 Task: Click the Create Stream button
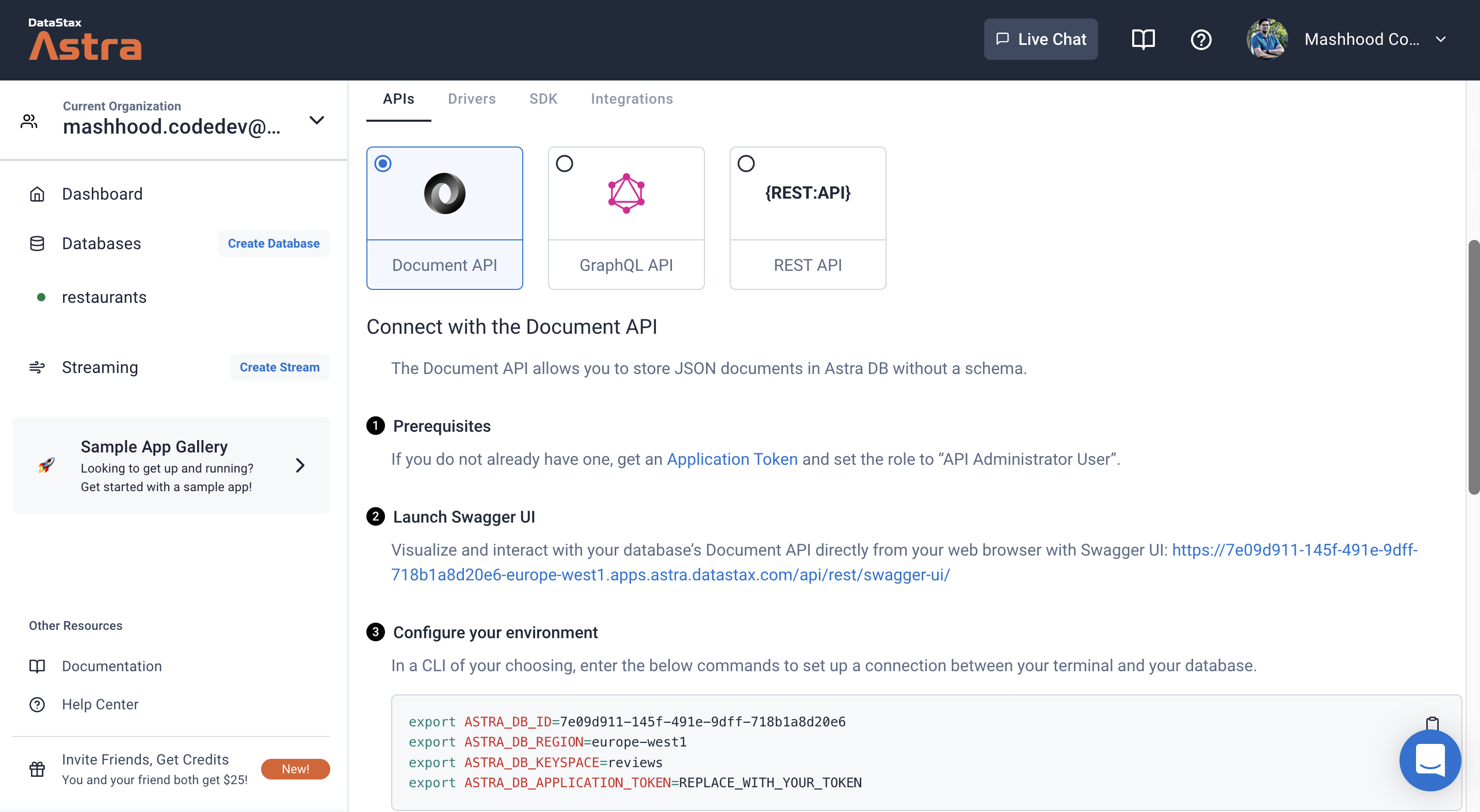pyautogui.click(x=279, y=367)
